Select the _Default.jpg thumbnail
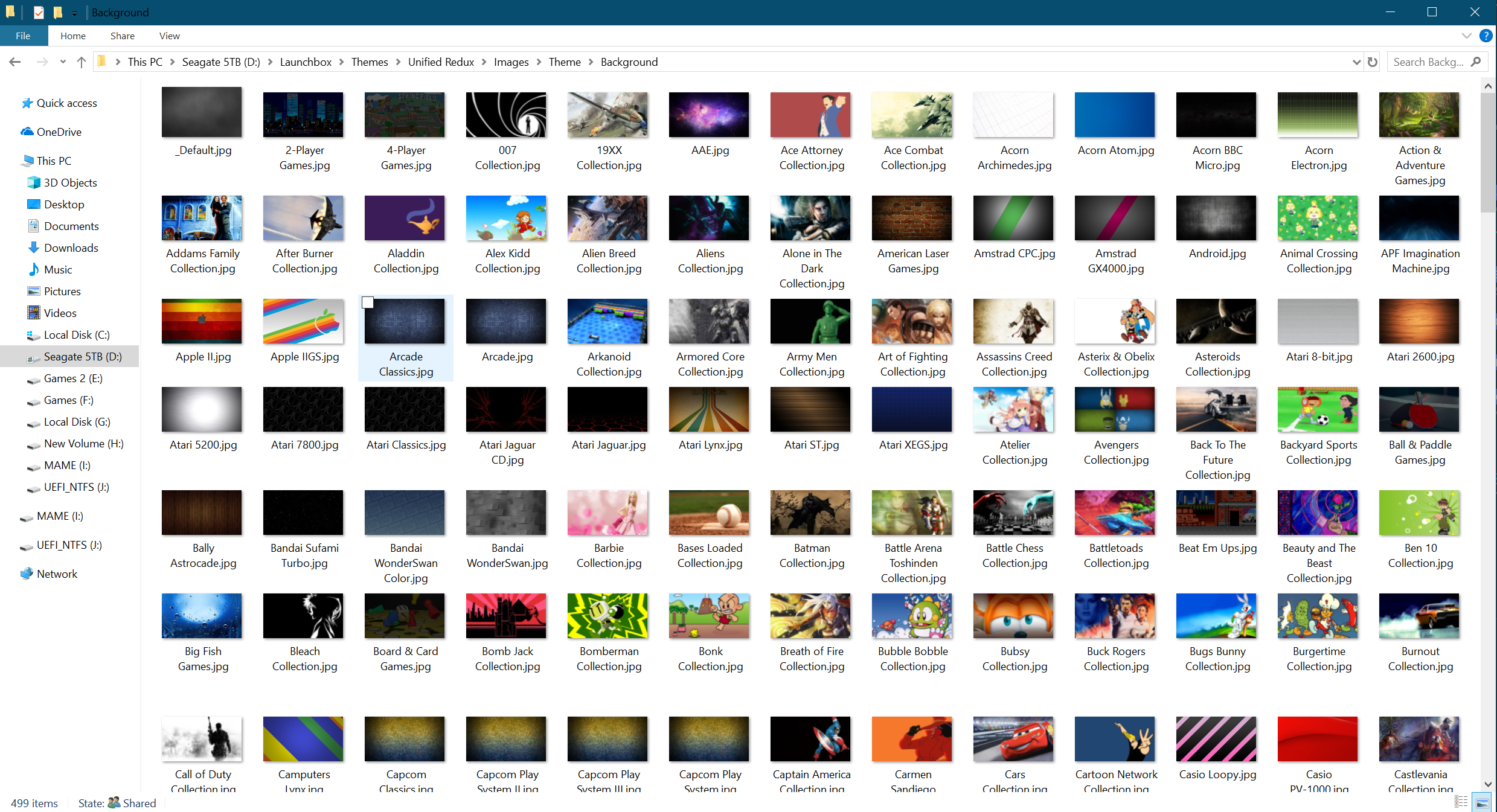This screenshot has height=812, width=1497. (202, 113)
